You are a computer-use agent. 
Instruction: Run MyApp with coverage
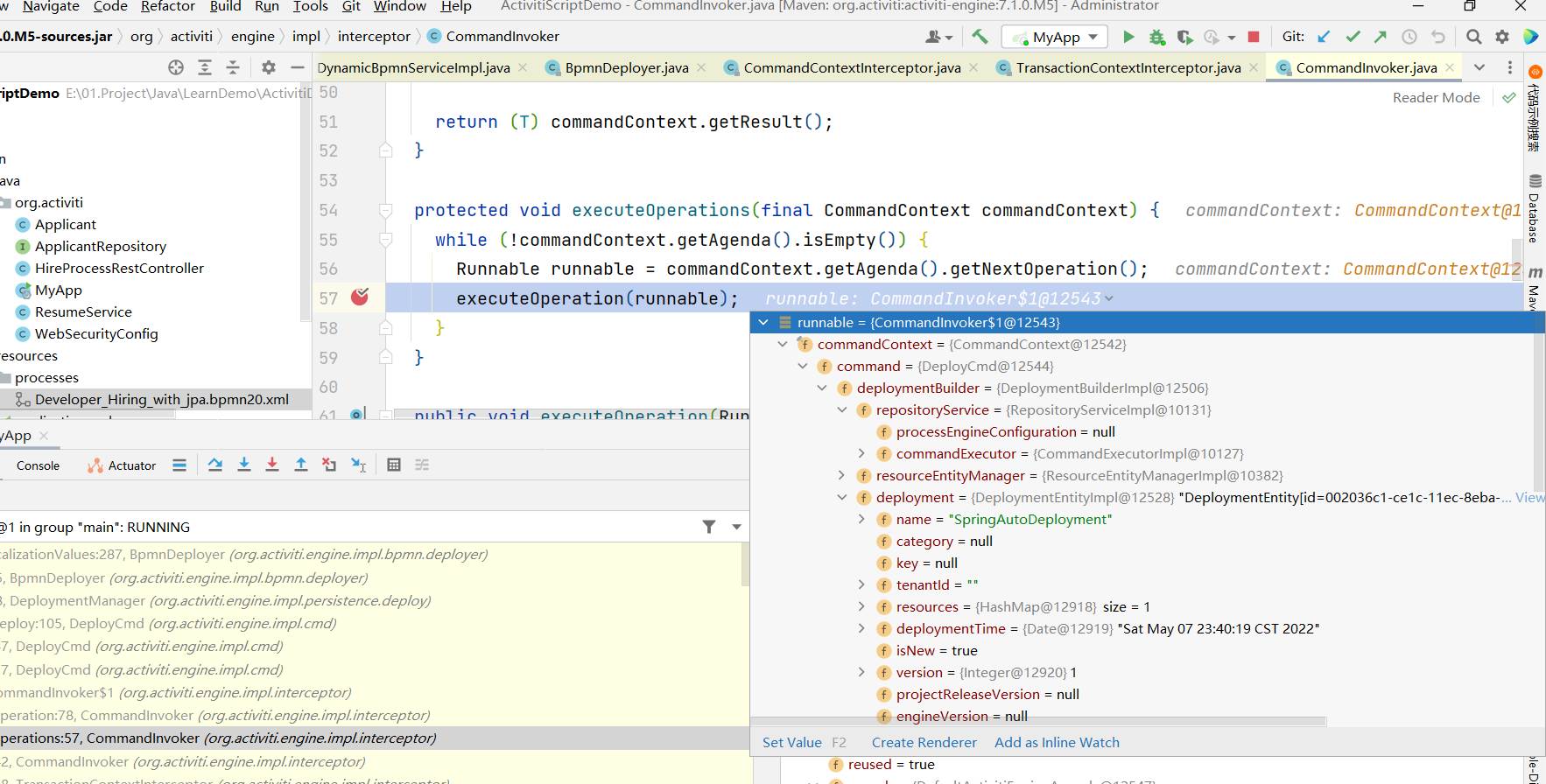[x=1184, y=37]
